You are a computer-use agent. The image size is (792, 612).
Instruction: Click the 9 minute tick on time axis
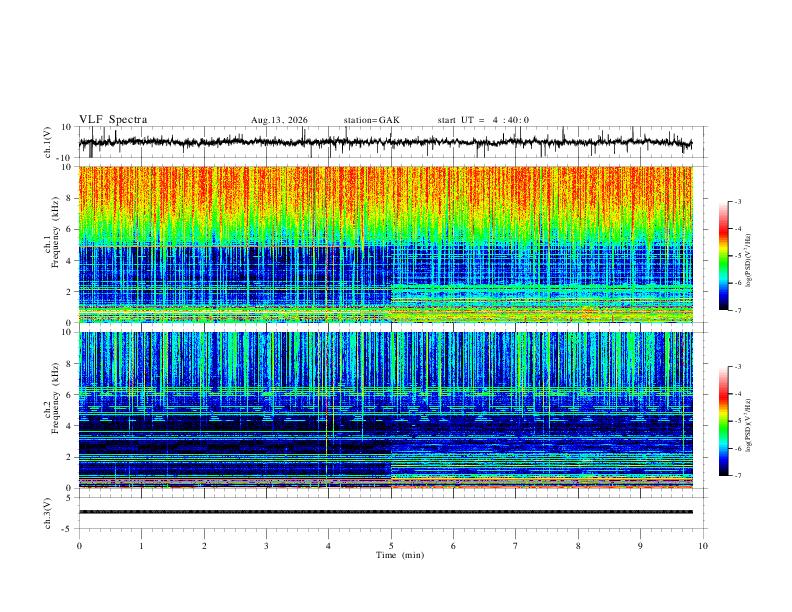640,546
